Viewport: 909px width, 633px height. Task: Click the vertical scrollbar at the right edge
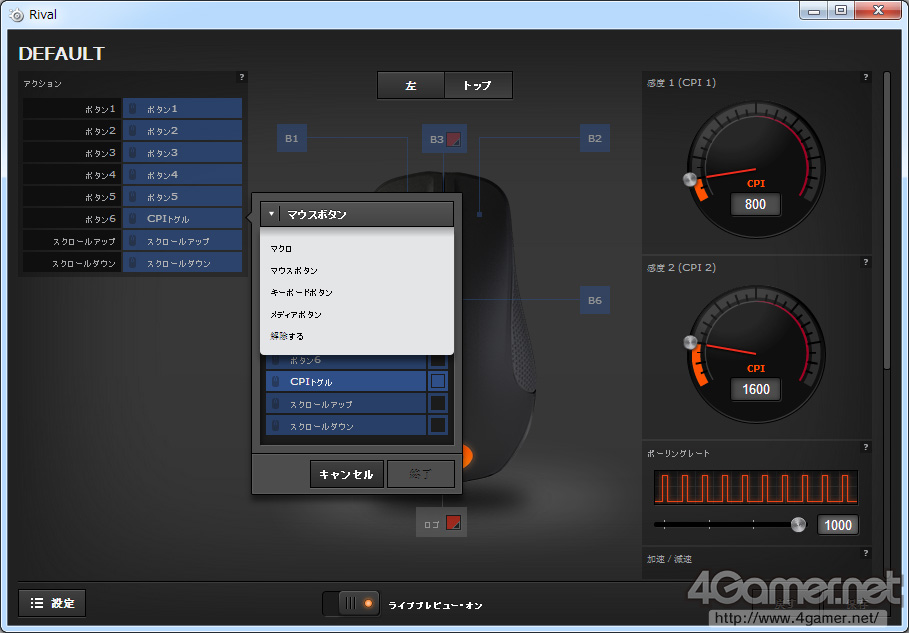click(x=886, y=220)
